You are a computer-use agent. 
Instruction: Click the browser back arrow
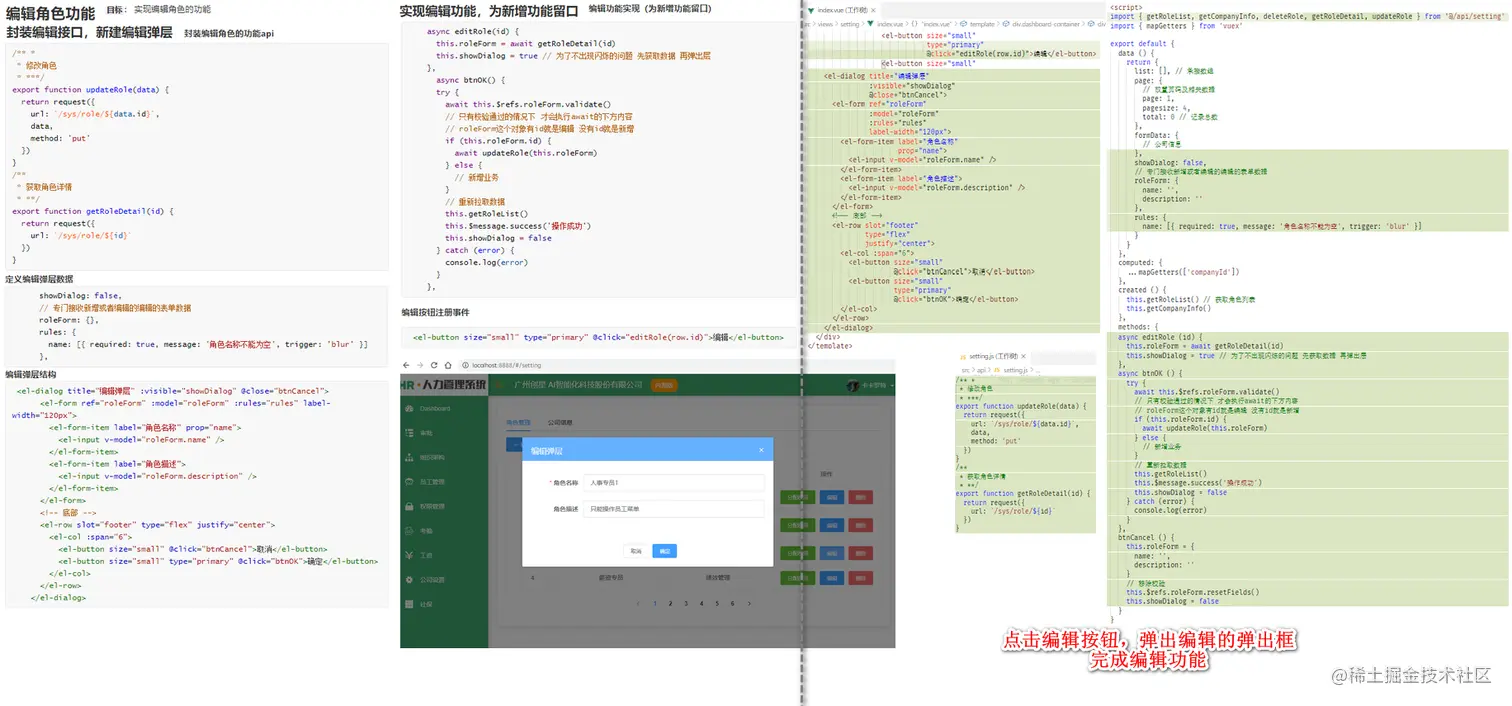click(x=407, y=365)
